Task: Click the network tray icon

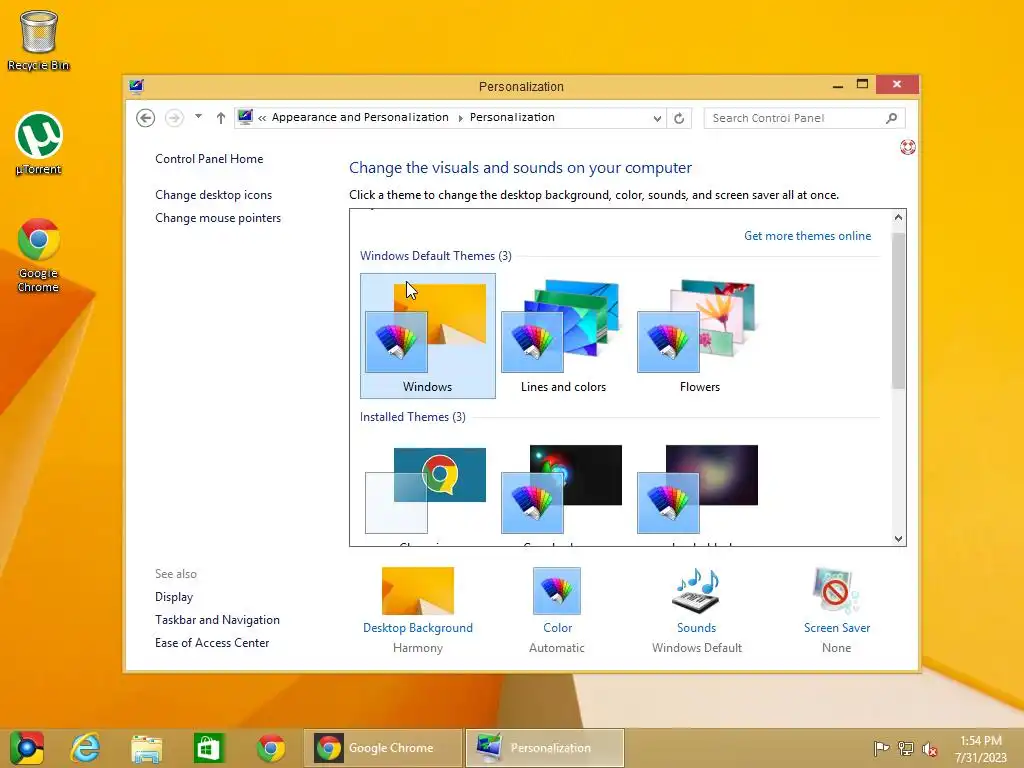Action: 905,748
